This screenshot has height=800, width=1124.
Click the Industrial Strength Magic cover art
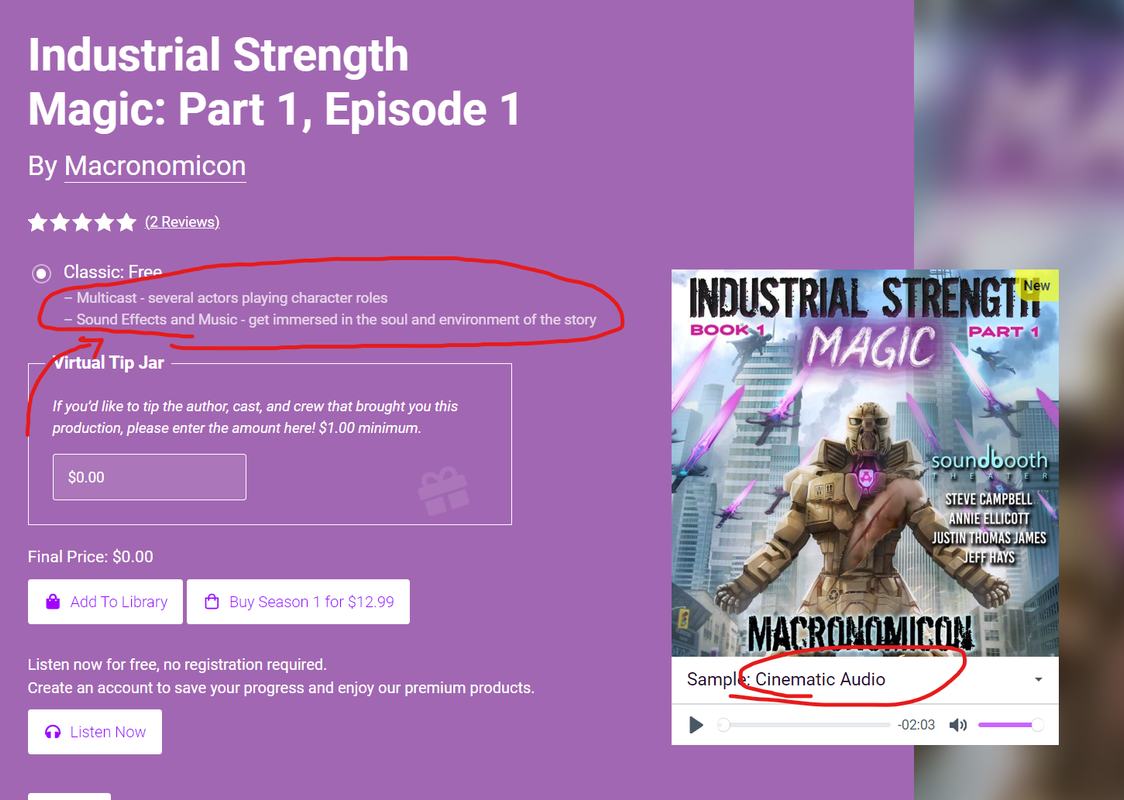[865, 463]
